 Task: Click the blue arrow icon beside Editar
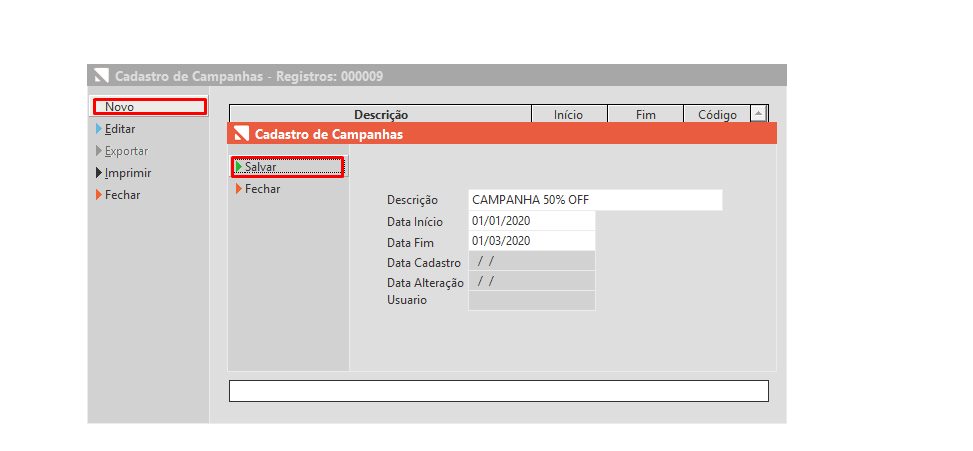click(99, 129)
